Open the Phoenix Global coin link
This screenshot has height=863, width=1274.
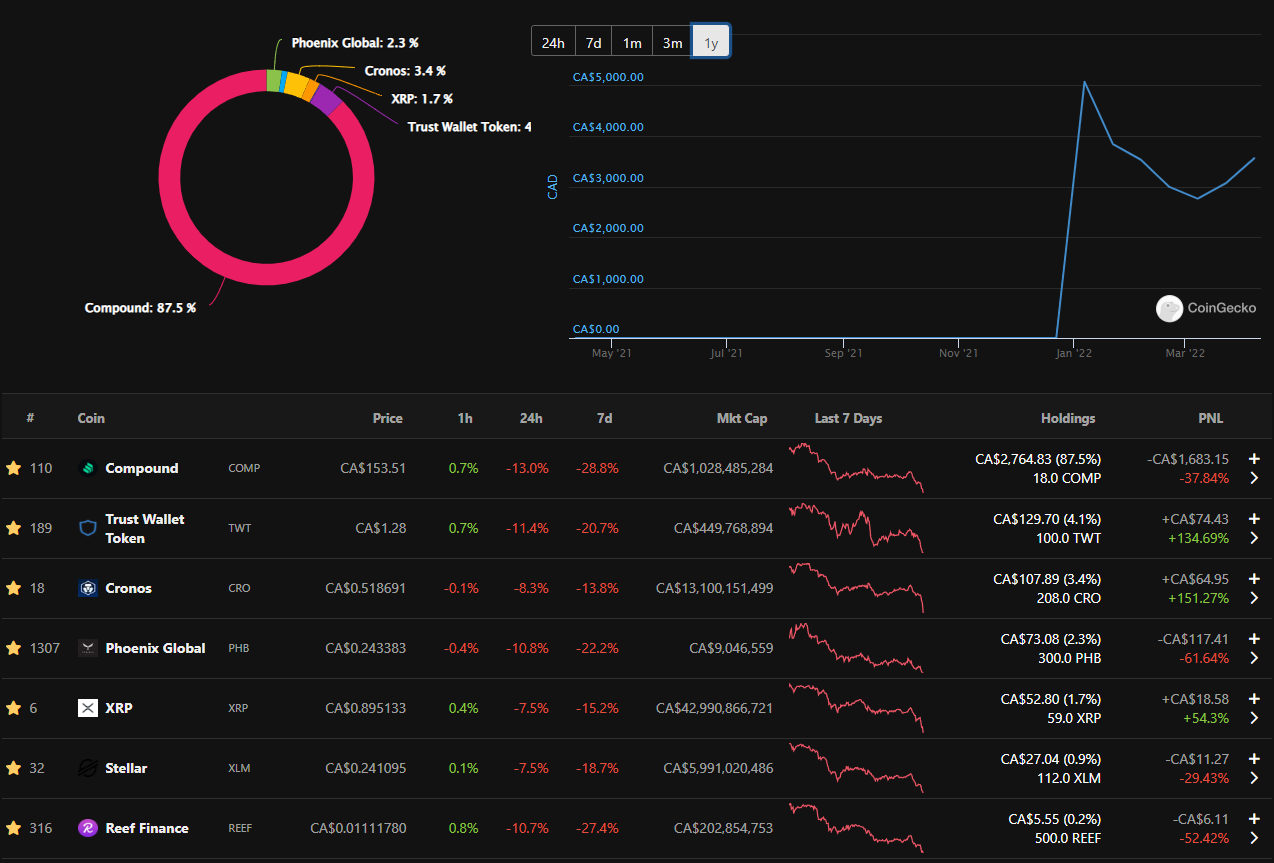155,648
